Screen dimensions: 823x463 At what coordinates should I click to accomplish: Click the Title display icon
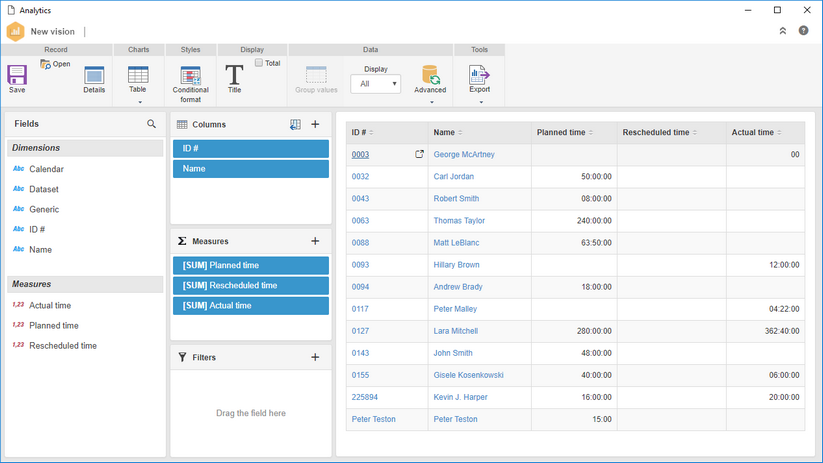(234, 75)
